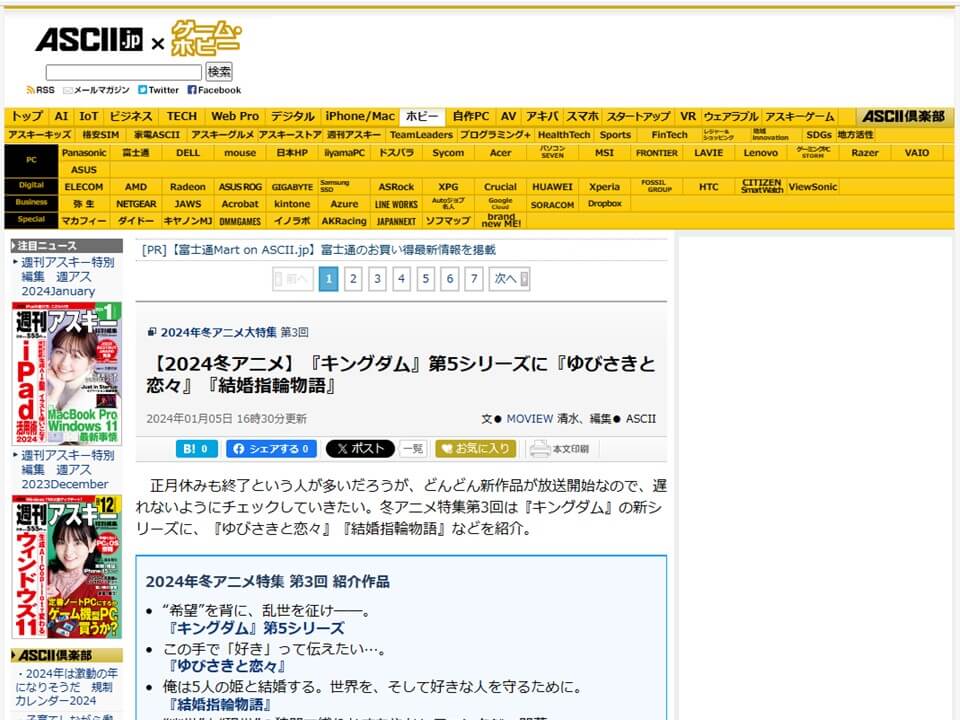The width and height of the screenshot is (960, 720).
Task: Open the iPhone/Mac navigation tab
Action: [360, 116]
